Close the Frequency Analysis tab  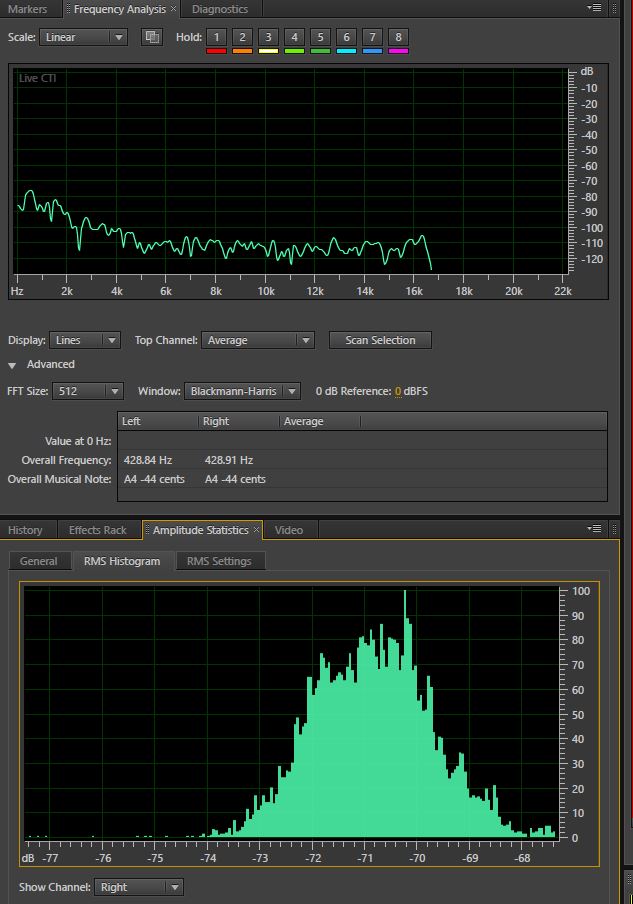coord(174,9)
